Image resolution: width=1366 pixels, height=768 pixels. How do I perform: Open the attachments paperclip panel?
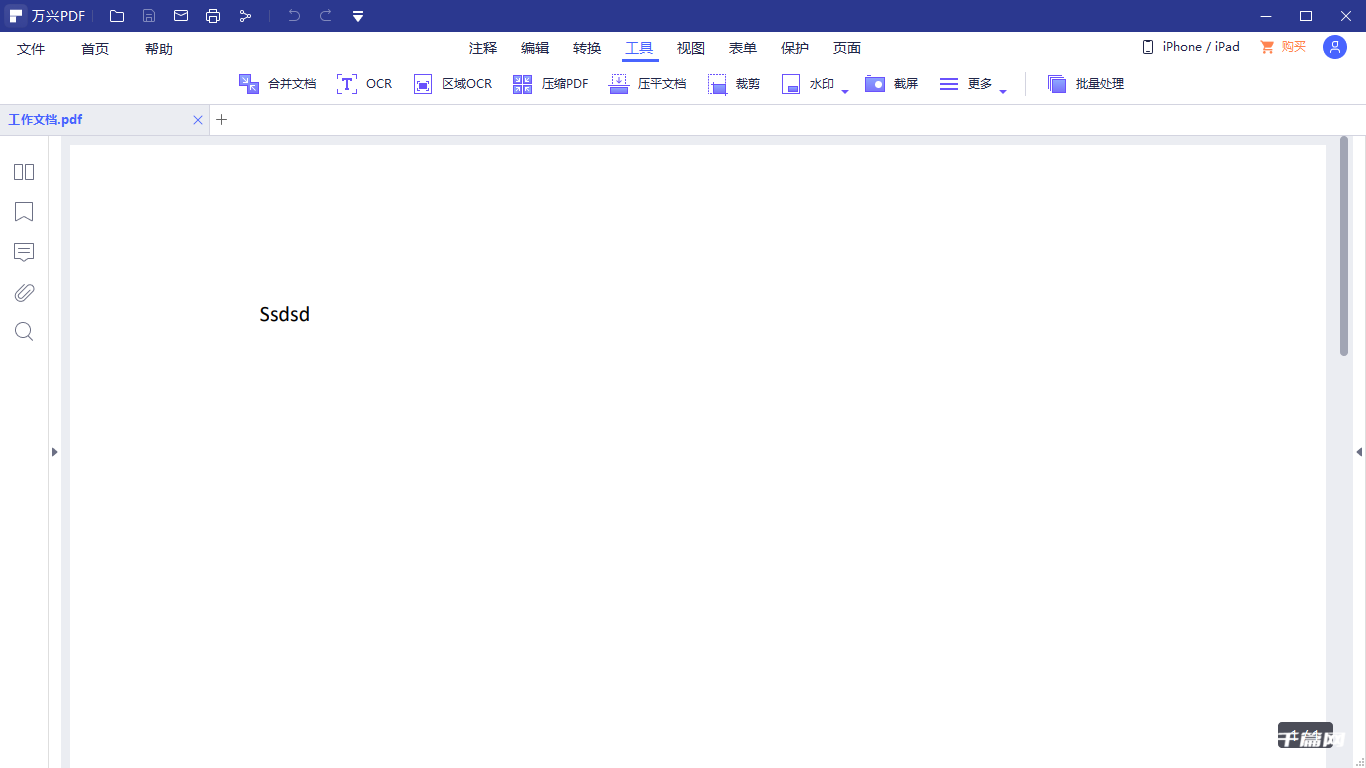(x=24, y=292)
